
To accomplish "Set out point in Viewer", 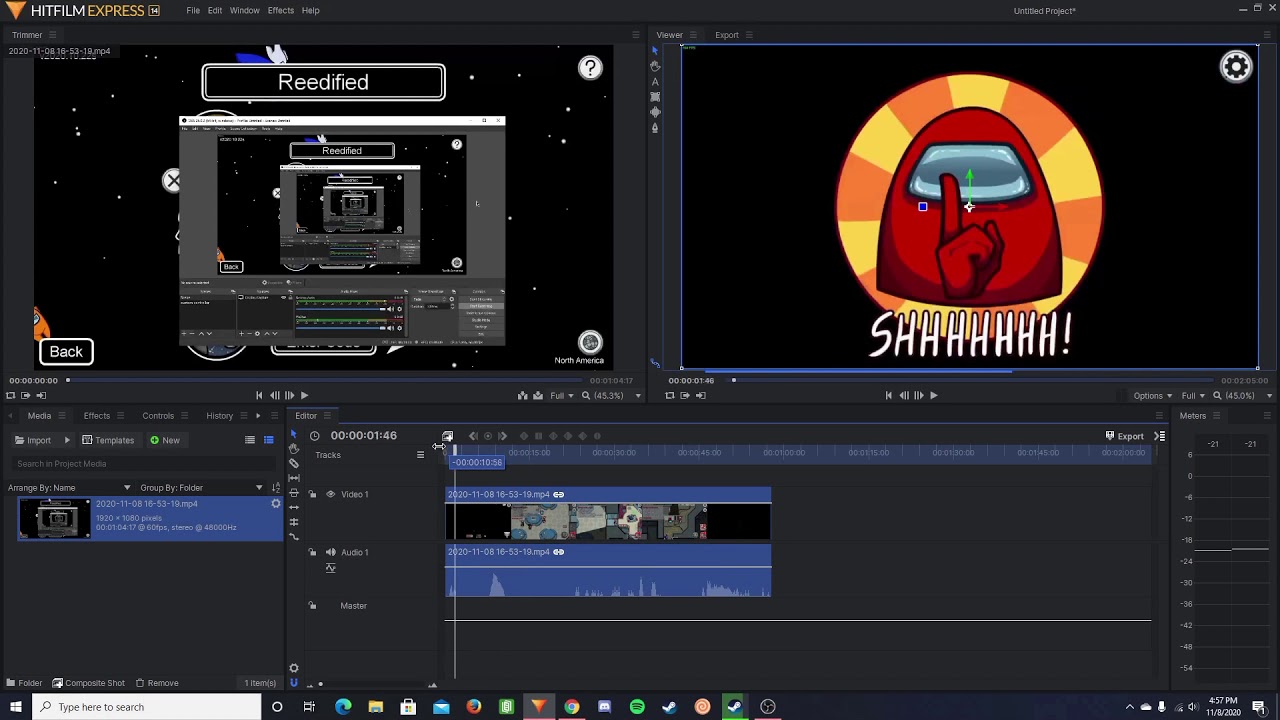I will (700, 395).
